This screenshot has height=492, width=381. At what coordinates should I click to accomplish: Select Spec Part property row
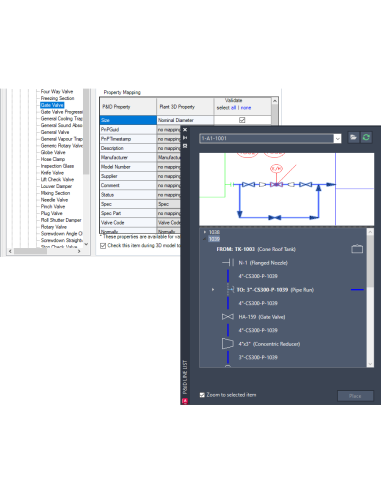tap(128, 213)
